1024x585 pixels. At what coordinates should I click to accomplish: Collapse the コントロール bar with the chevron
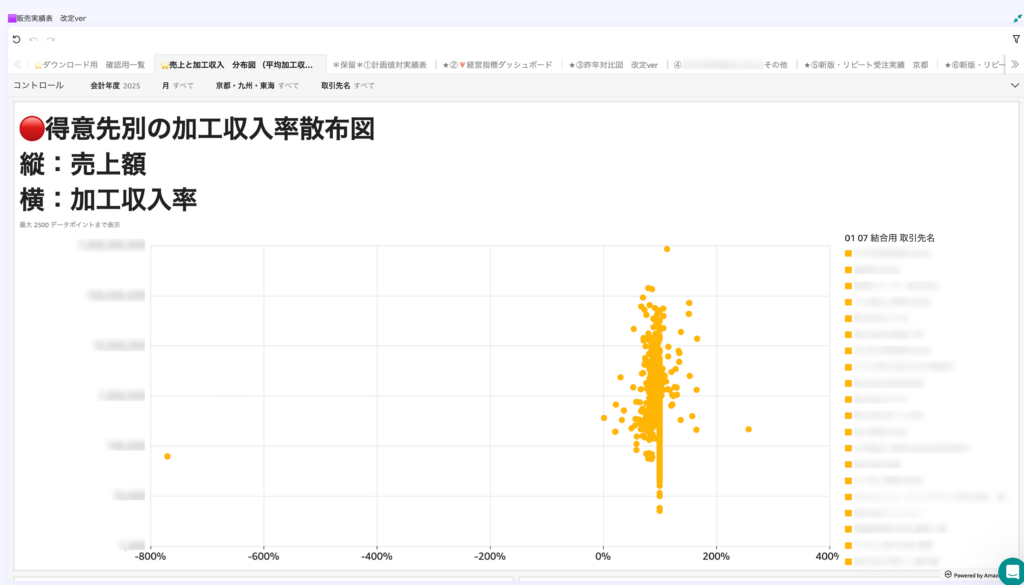[1015, 86]
